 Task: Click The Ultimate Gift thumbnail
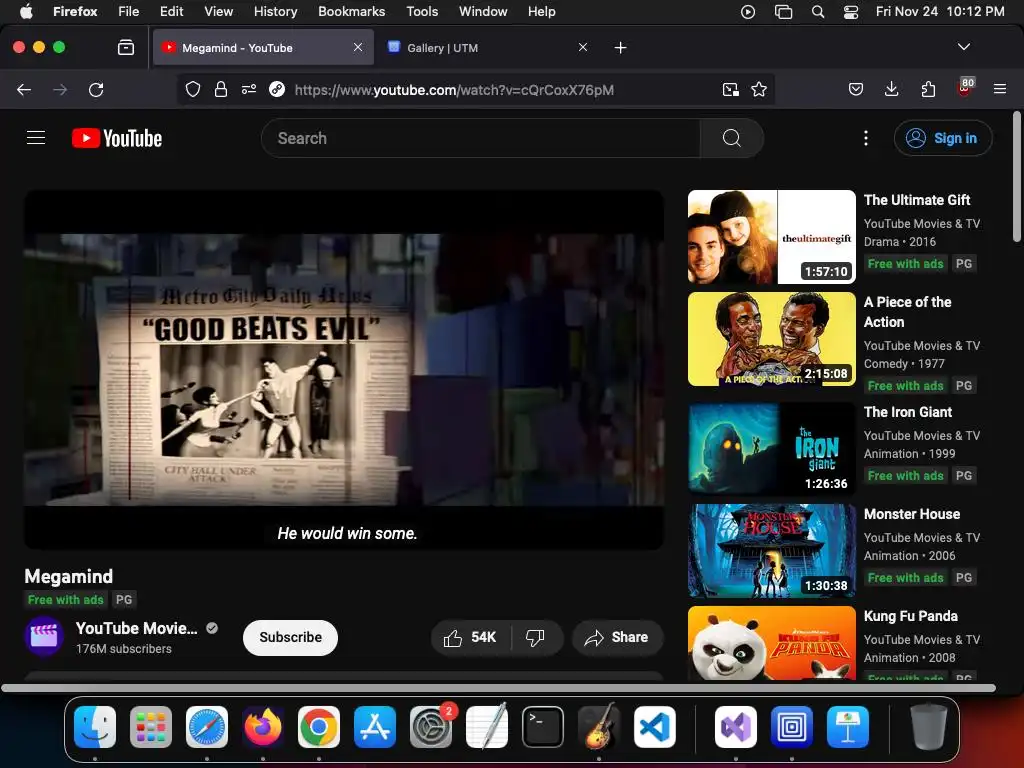(771, 237)
